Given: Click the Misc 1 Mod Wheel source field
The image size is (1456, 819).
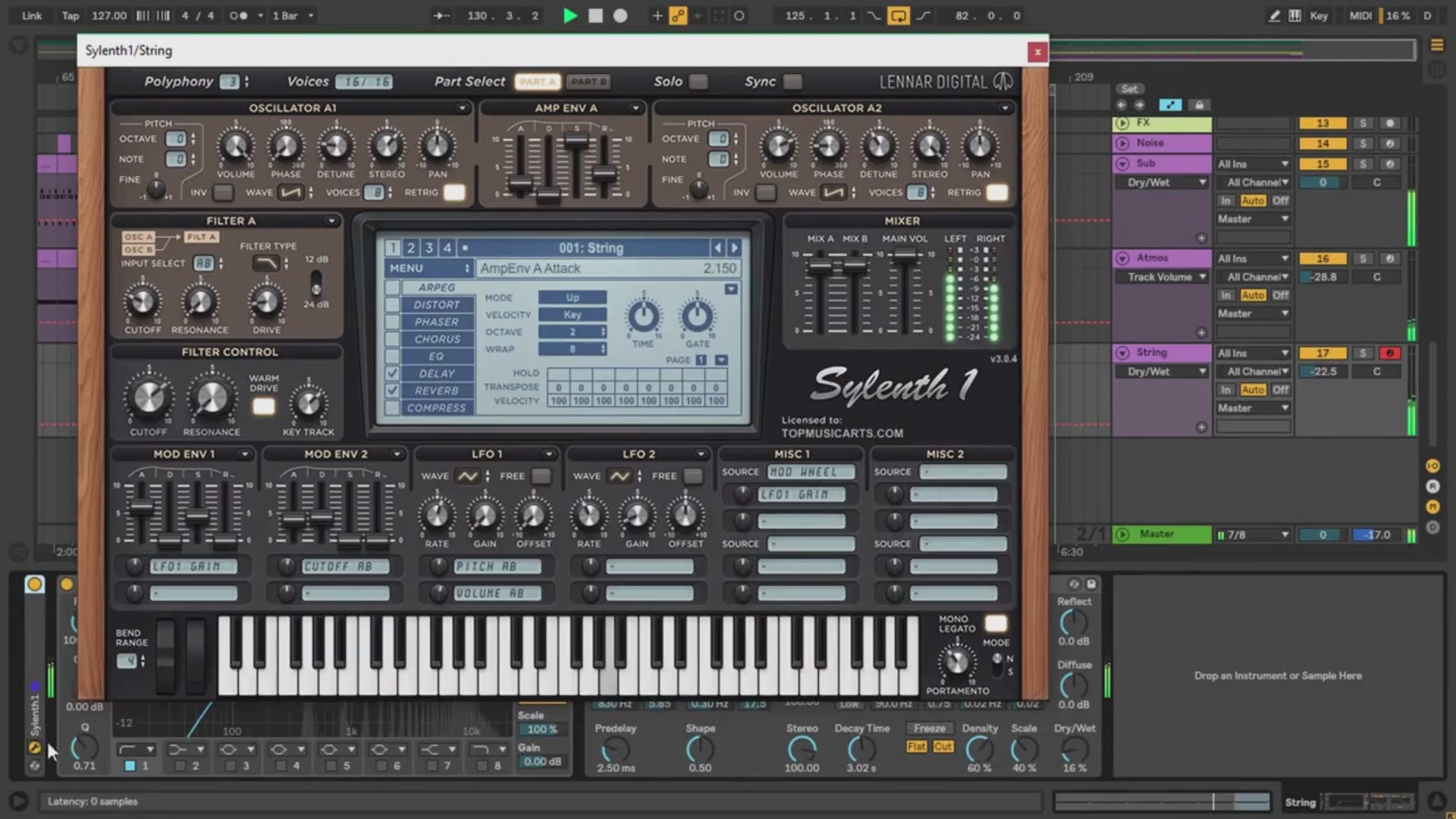Looking at the screenshot, I should point(811,472).
